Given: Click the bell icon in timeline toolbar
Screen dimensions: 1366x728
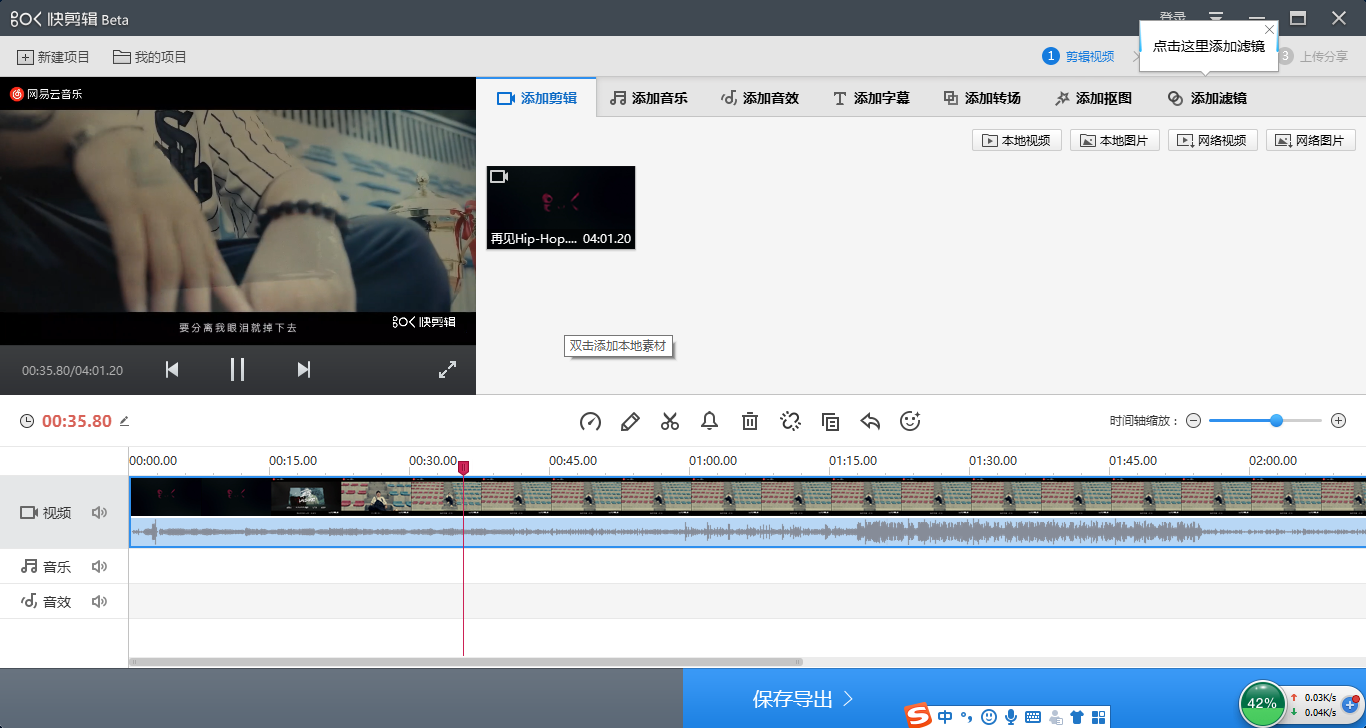Looking at the screenshot, I should click(710, 421).
